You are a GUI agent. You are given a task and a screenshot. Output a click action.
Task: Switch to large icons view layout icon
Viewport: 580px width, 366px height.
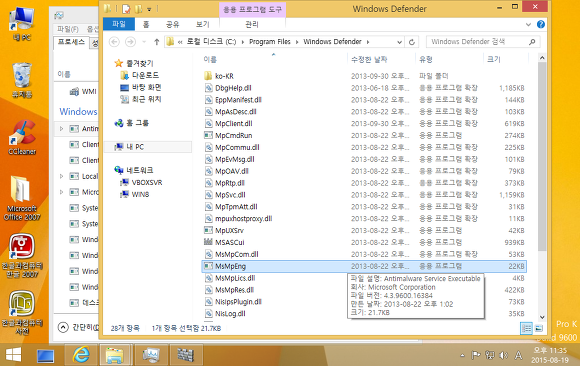point(539,328)
